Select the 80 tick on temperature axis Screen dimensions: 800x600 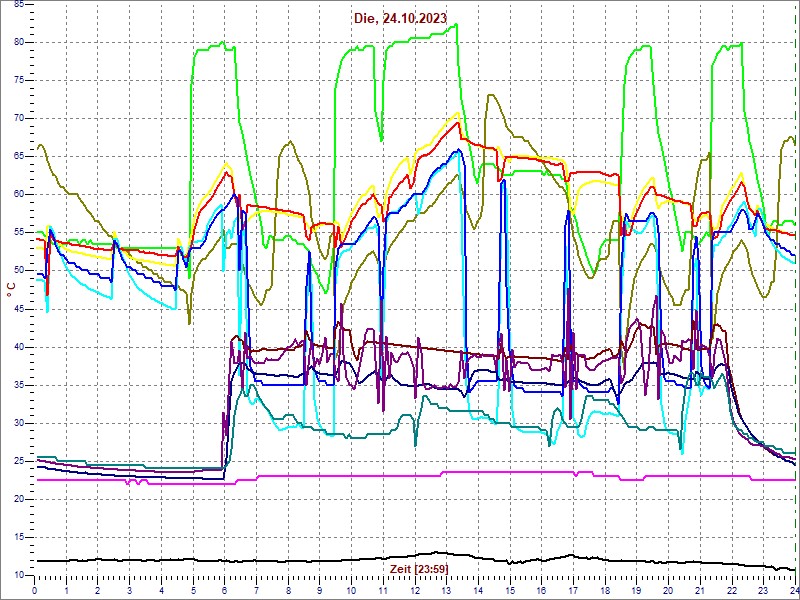(18, 42)
